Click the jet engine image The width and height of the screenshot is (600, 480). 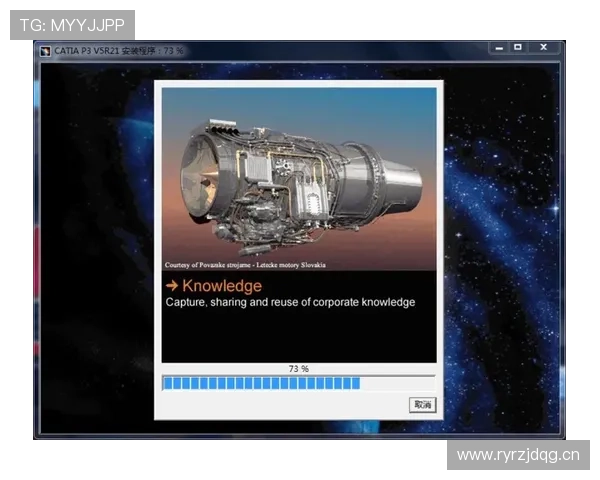click(299, 175)
